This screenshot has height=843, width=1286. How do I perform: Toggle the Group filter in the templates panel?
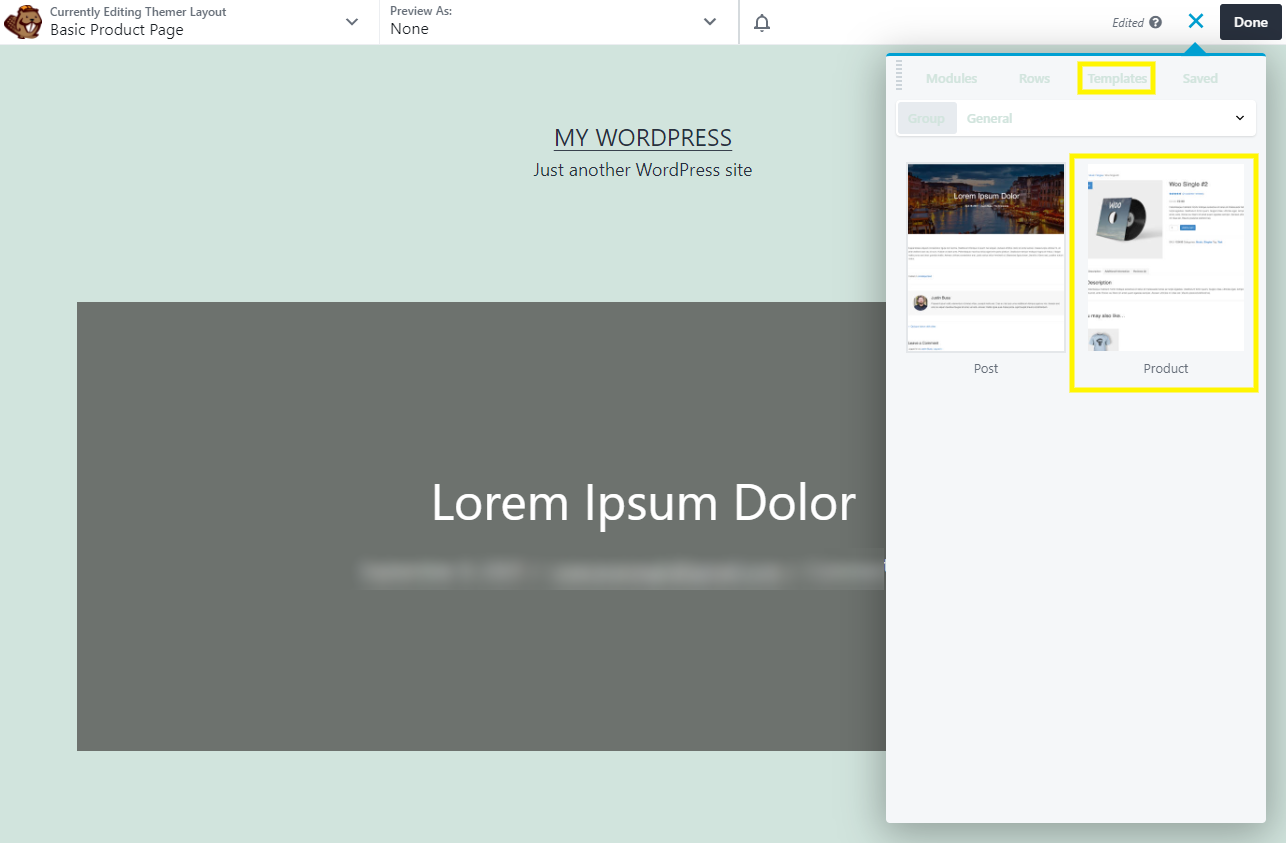pyautogui.click(x=926, y=118)
